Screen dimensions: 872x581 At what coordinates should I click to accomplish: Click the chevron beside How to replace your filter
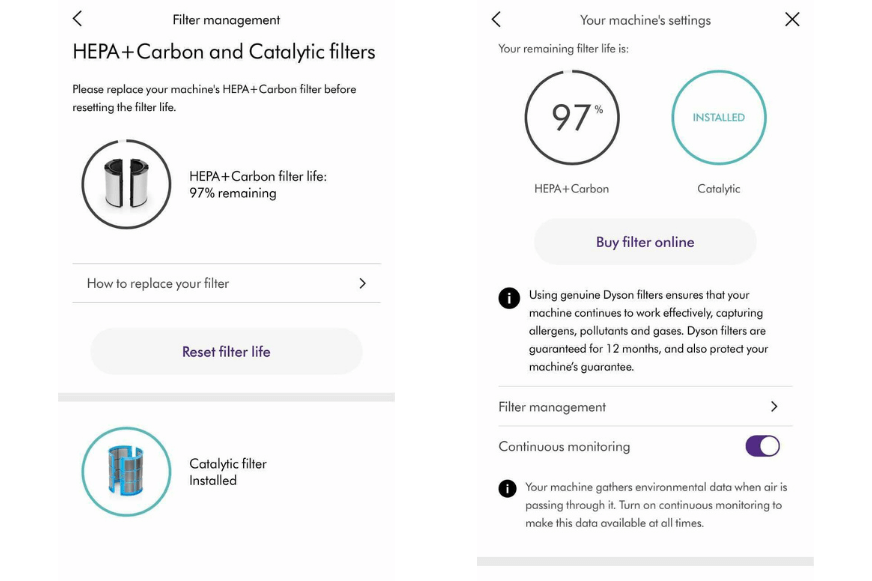[363, 284]
